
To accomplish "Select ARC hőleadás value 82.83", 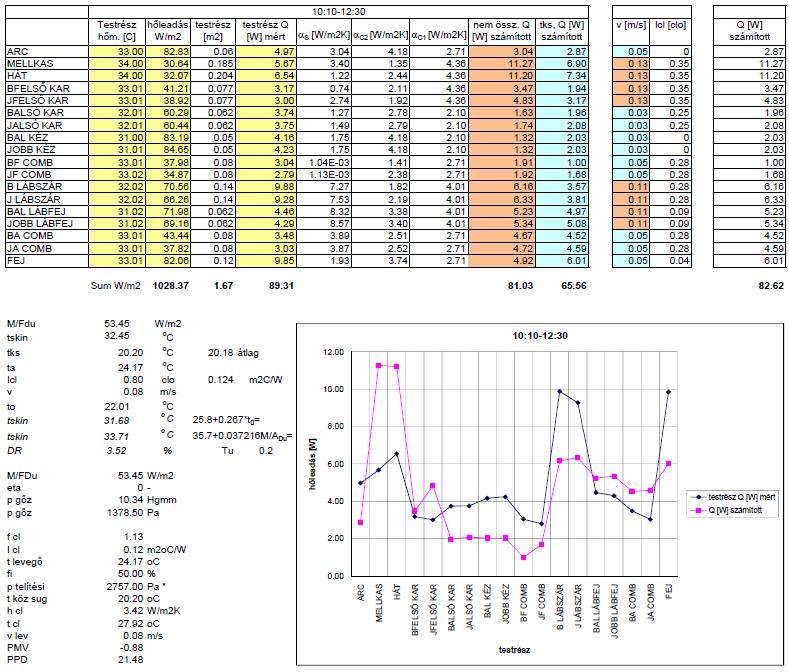I will [x=168, y=51].
